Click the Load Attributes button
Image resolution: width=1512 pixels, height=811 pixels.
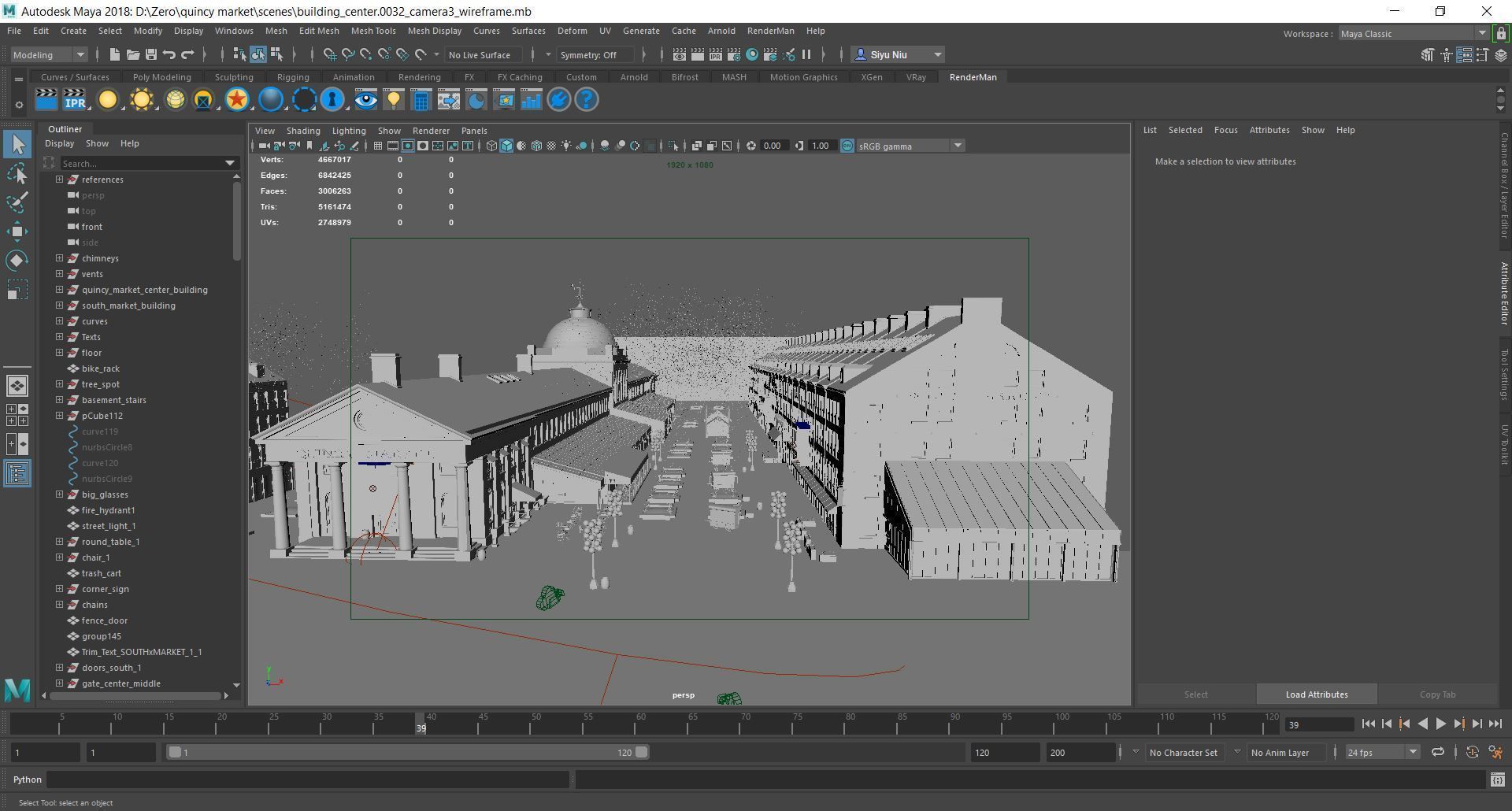(x=1316, y=694)
